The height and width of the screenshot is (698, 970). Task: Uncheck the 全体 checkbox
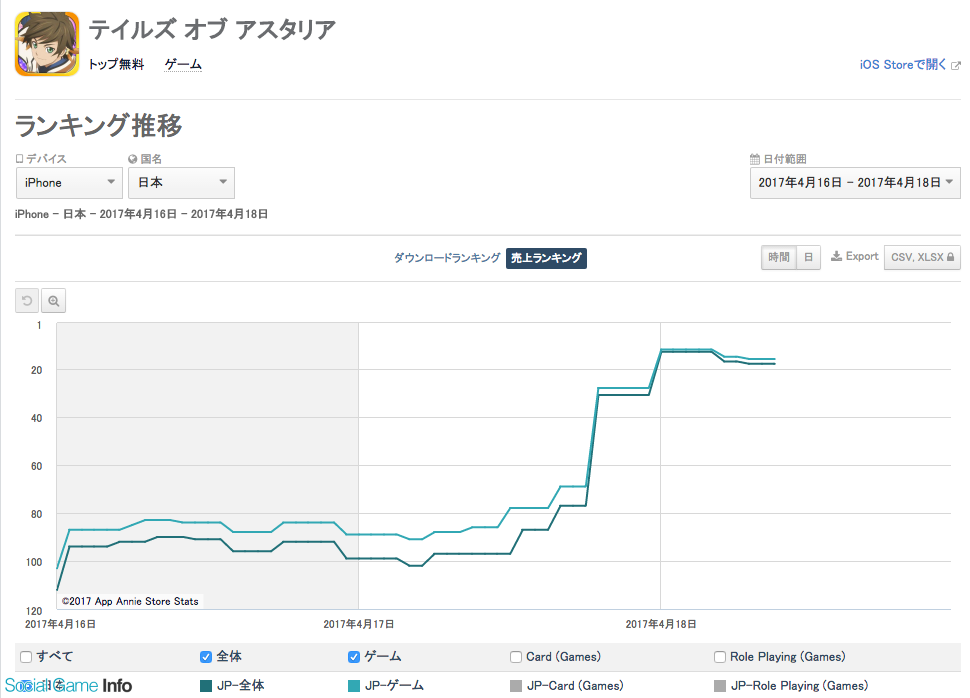click(206, 657)
